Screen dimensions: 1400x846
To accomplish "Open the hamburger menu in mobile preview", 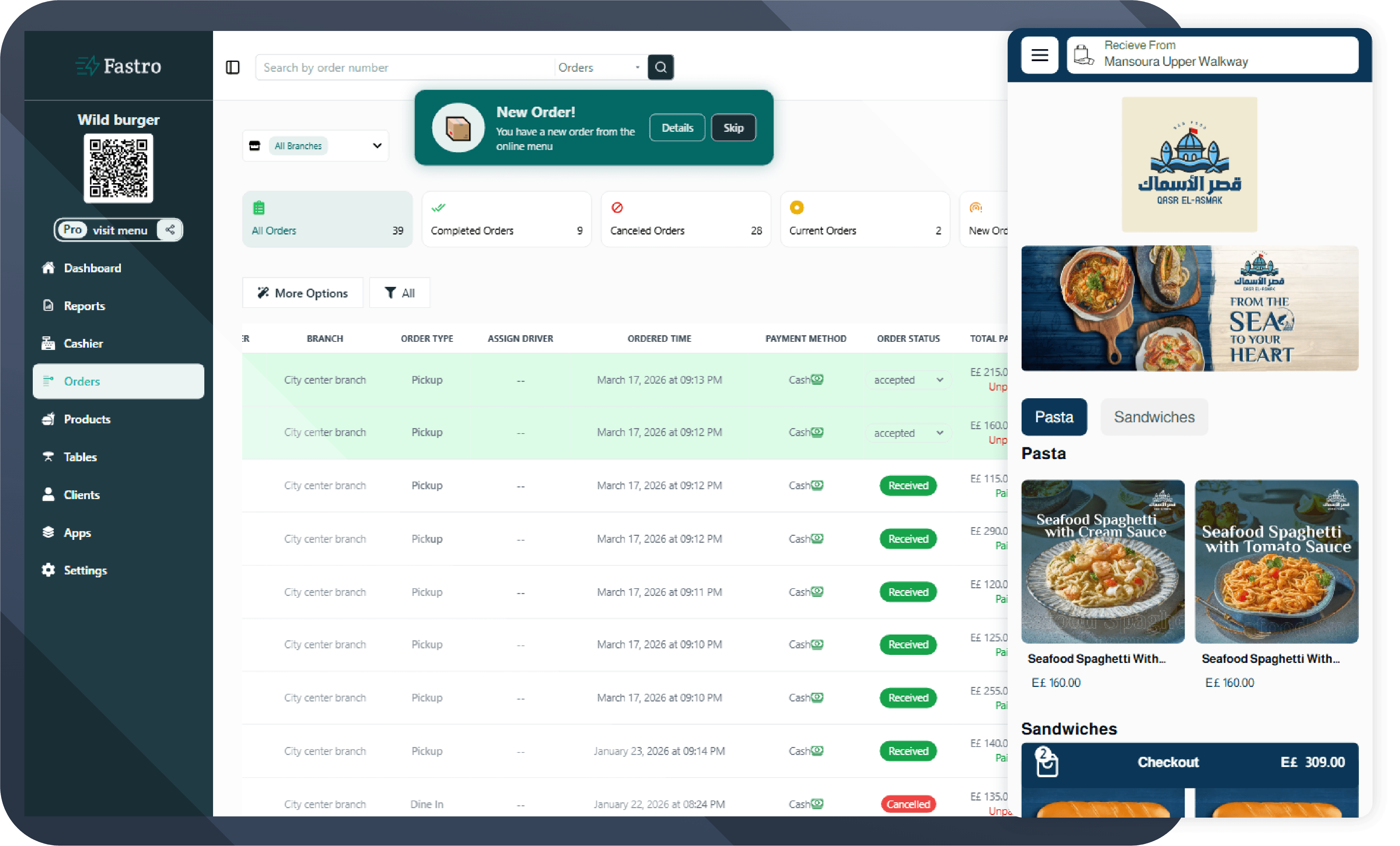I will point(1039,55).
